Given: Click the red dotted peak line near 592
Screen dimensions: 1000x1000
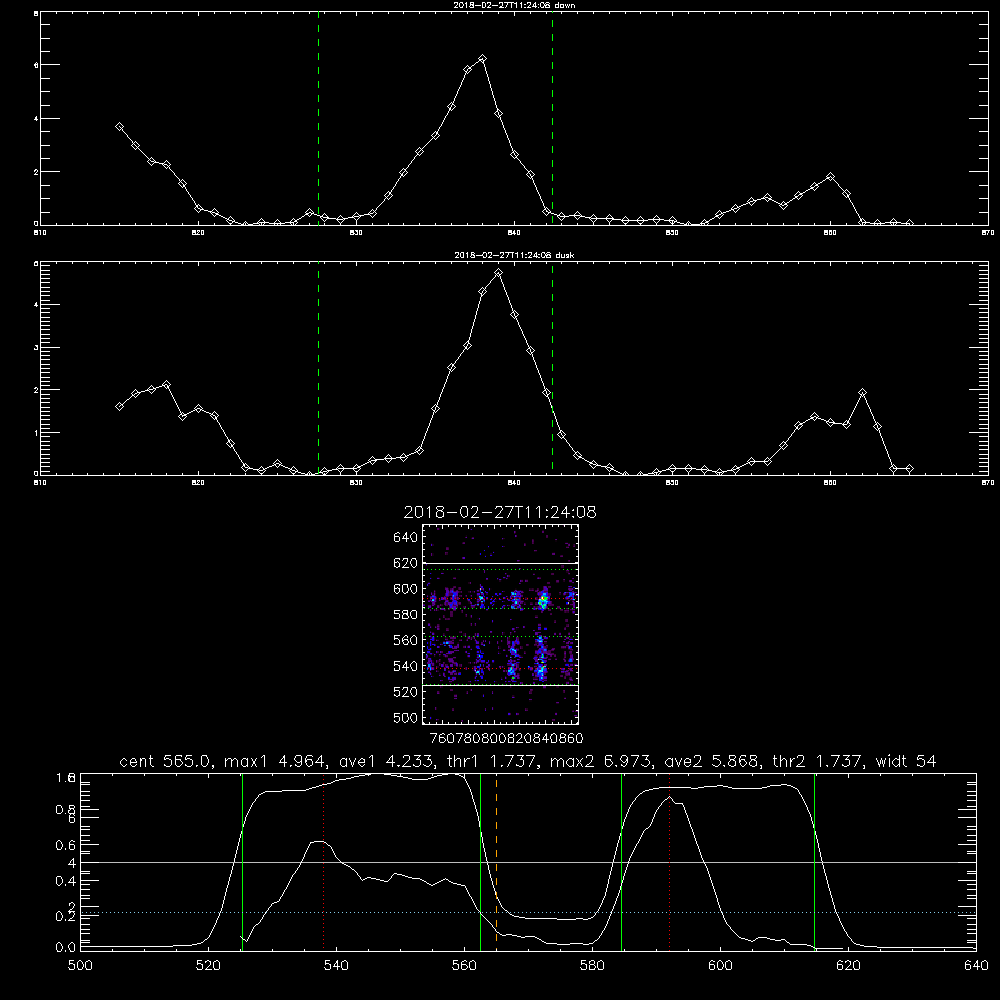Looking at the screenshot, I should [670, 862].
